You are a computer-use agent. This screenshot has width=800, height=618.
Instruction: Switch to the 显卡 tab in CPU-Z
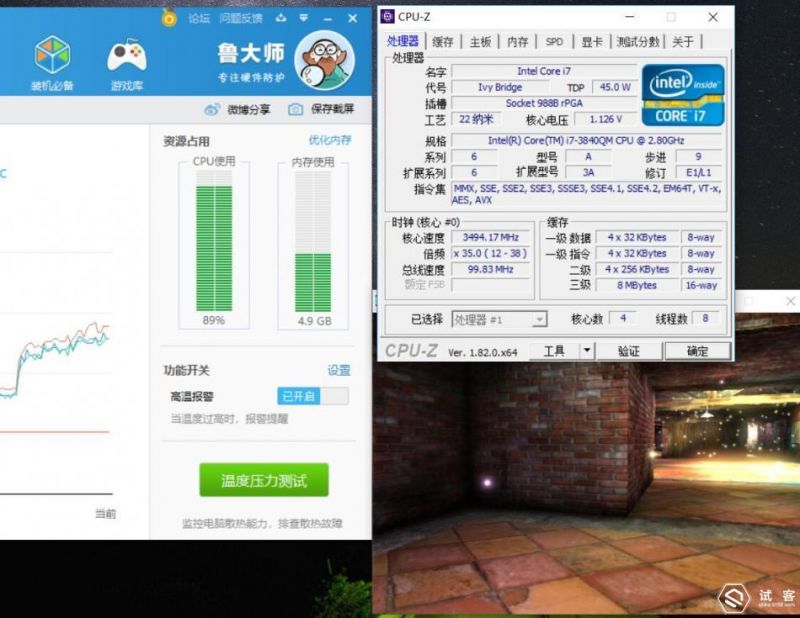coord(592,42)
